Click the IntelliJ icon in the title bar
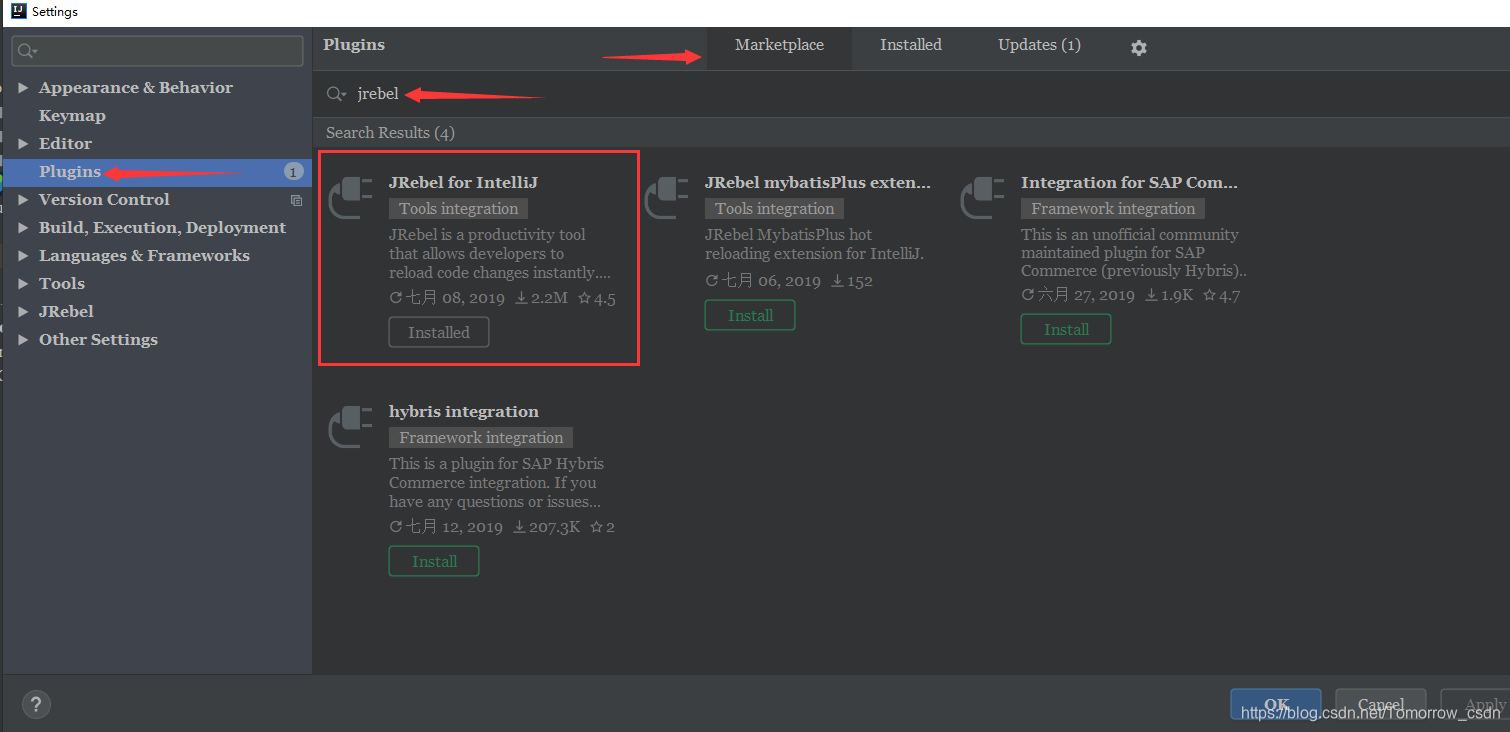The image size is (1510, 732). 18,12
